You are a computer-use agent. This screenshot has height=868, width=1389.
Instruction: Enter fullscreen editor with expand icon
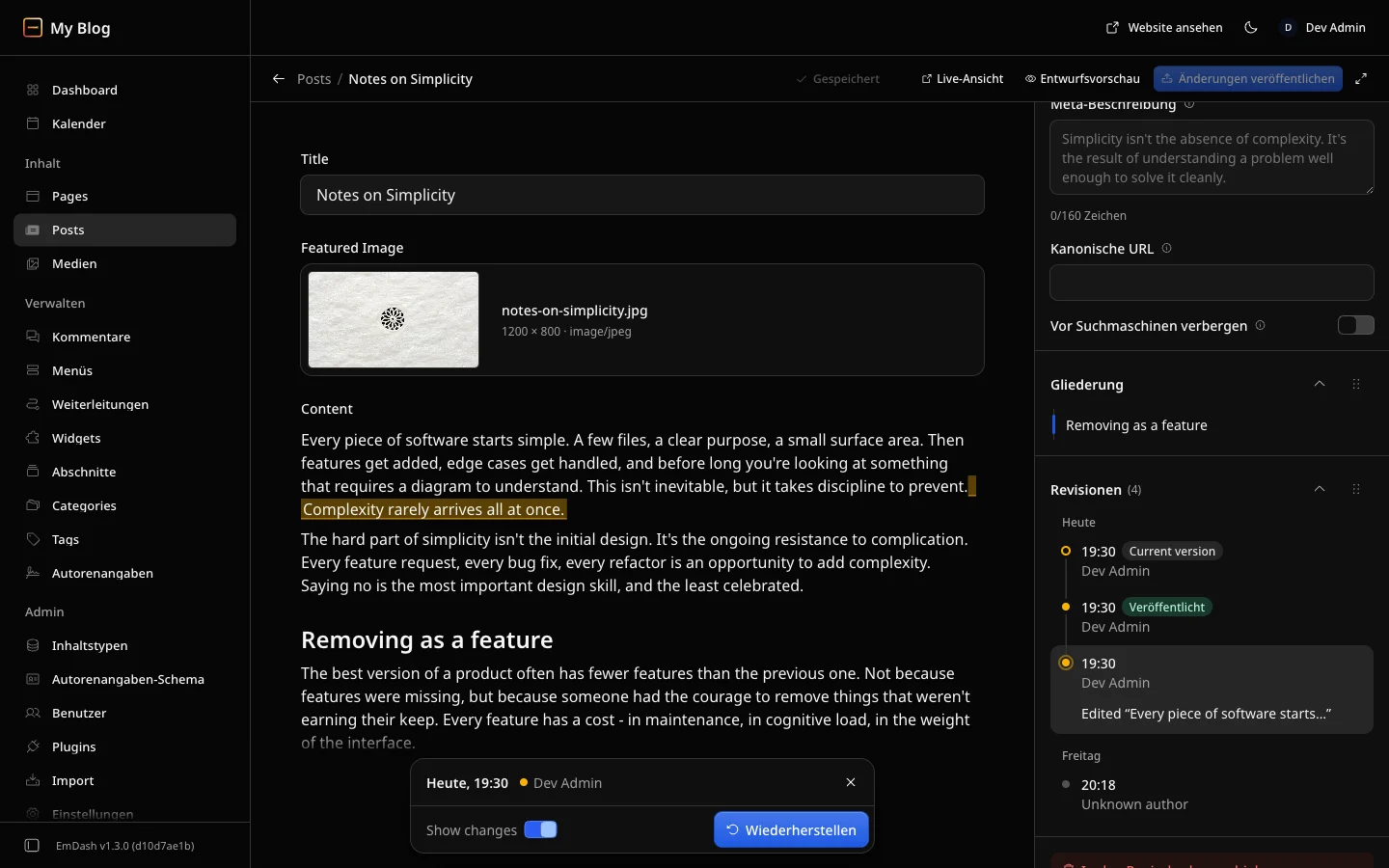pyautogui.click(x=1361, y=79)
